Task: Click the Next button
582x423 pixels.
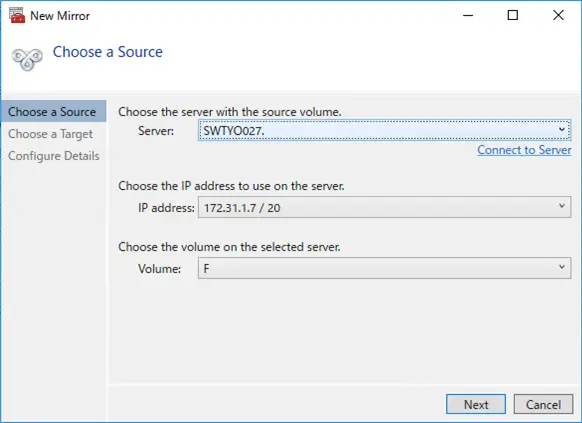Action: [476, 404]
